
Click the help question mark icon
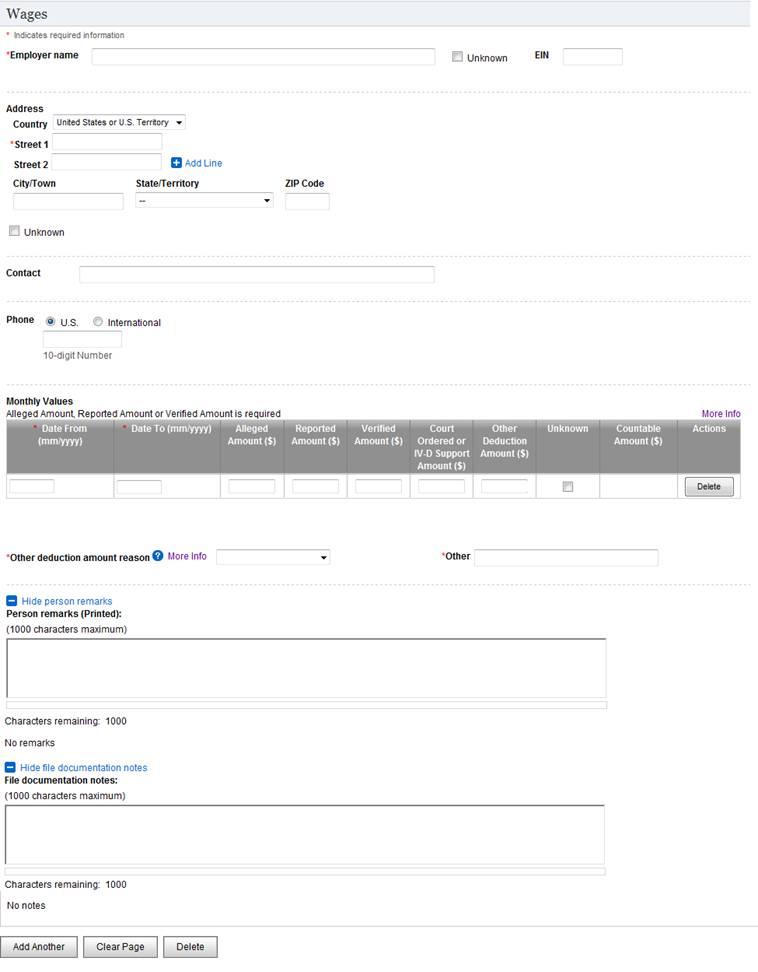tap(158, 556)
